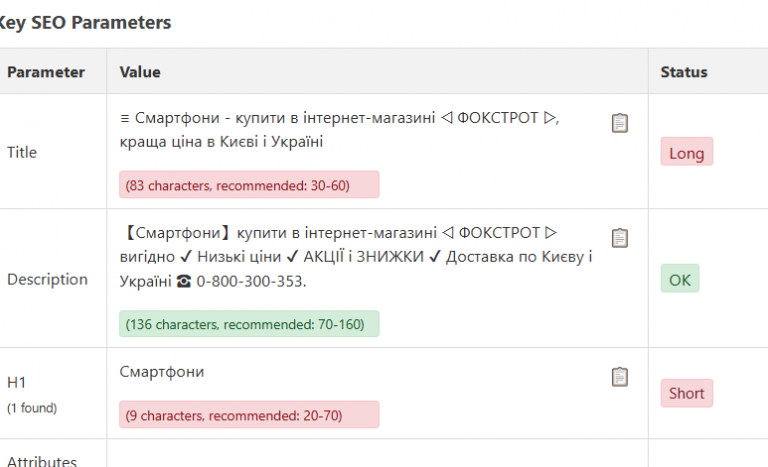Click the 83 characters recommendation notice
Viewport: 768px width, 467px height.
[x=249, y=185]
